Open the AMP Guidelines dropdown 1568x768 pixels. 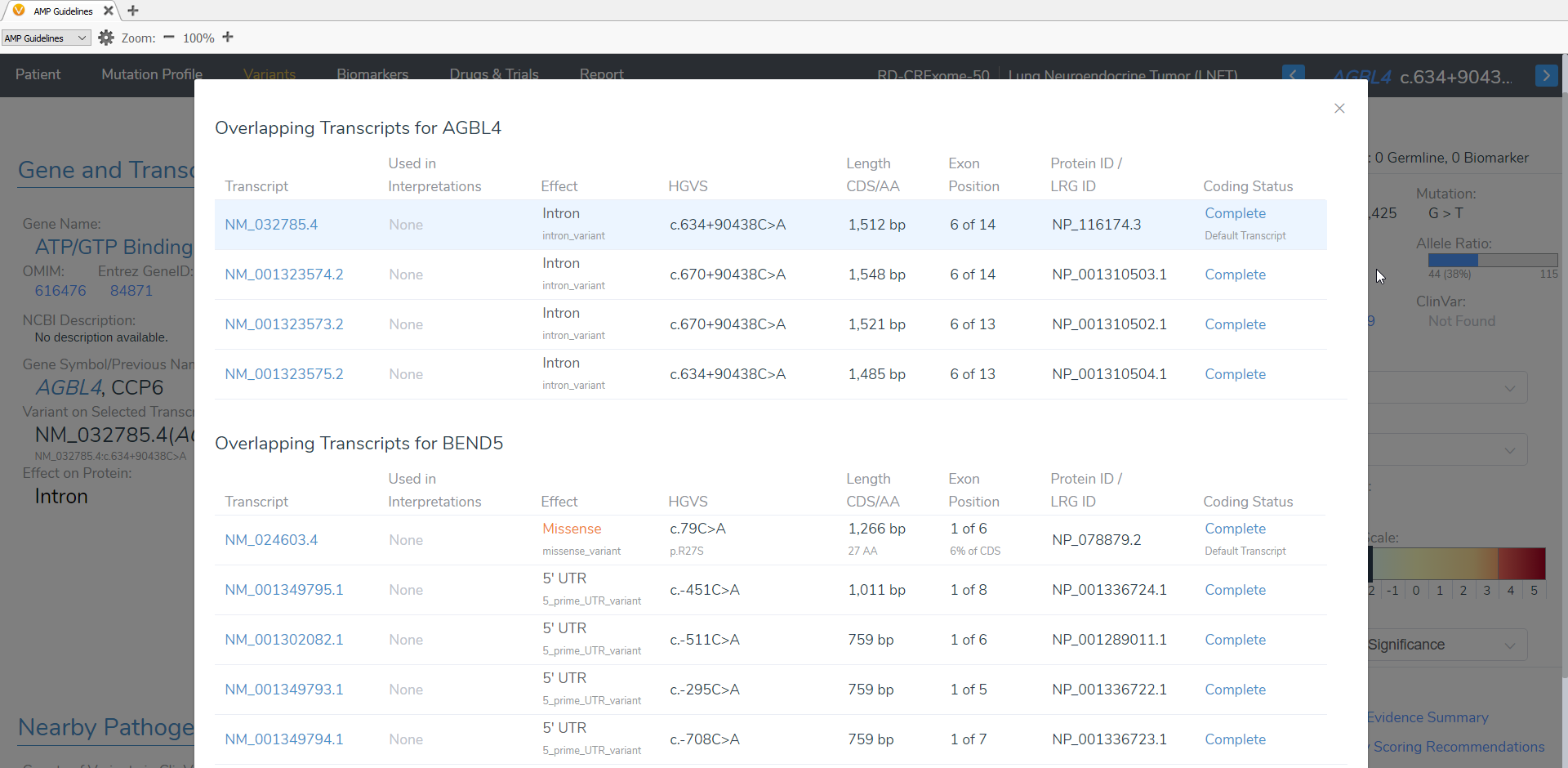pos(46,38)
